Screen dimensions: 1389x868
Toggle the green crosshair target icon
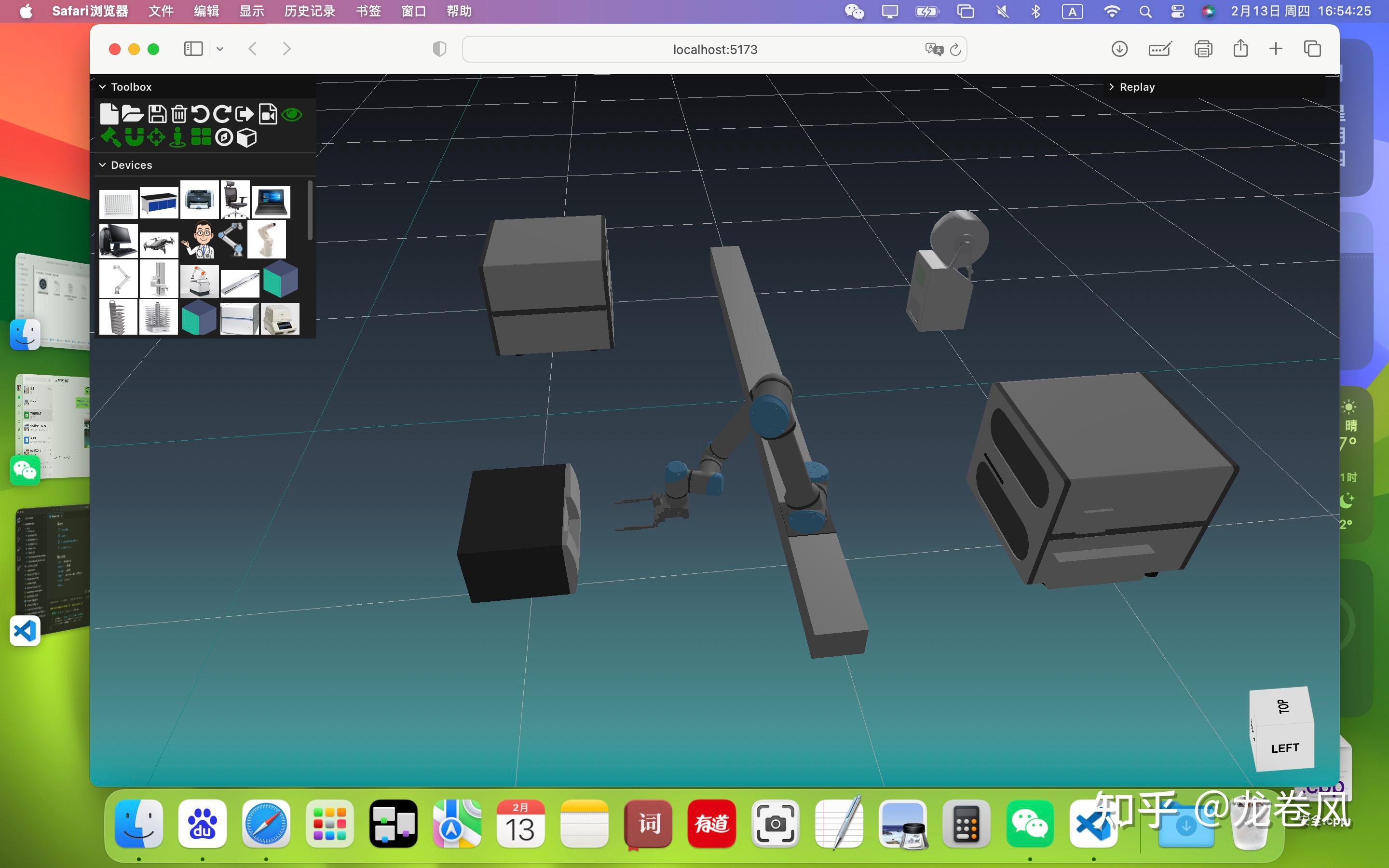tap(156, 137)
